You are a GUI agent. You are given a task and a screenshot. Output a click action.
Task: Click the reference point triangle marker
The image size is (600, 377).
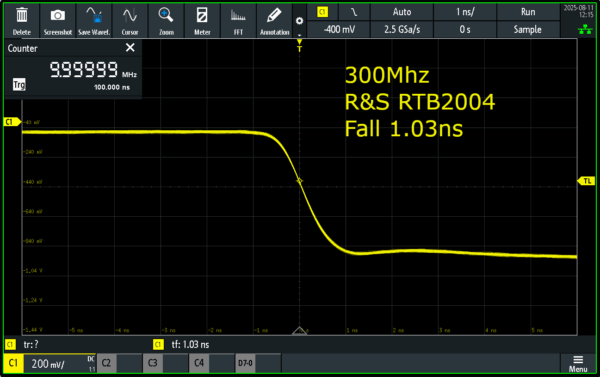pyautogui.click(x=299, y=331)
